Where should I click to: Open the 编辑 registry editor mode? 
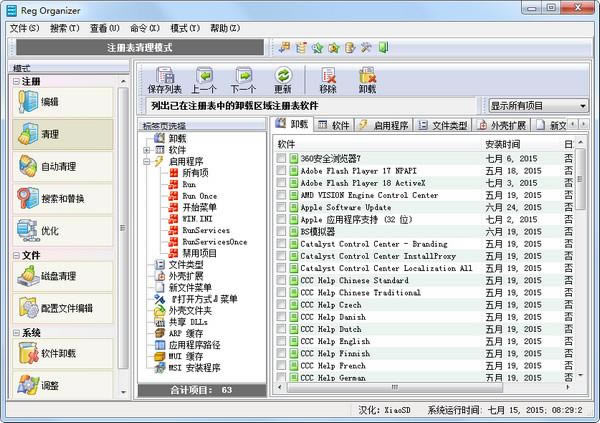(63, 102)
